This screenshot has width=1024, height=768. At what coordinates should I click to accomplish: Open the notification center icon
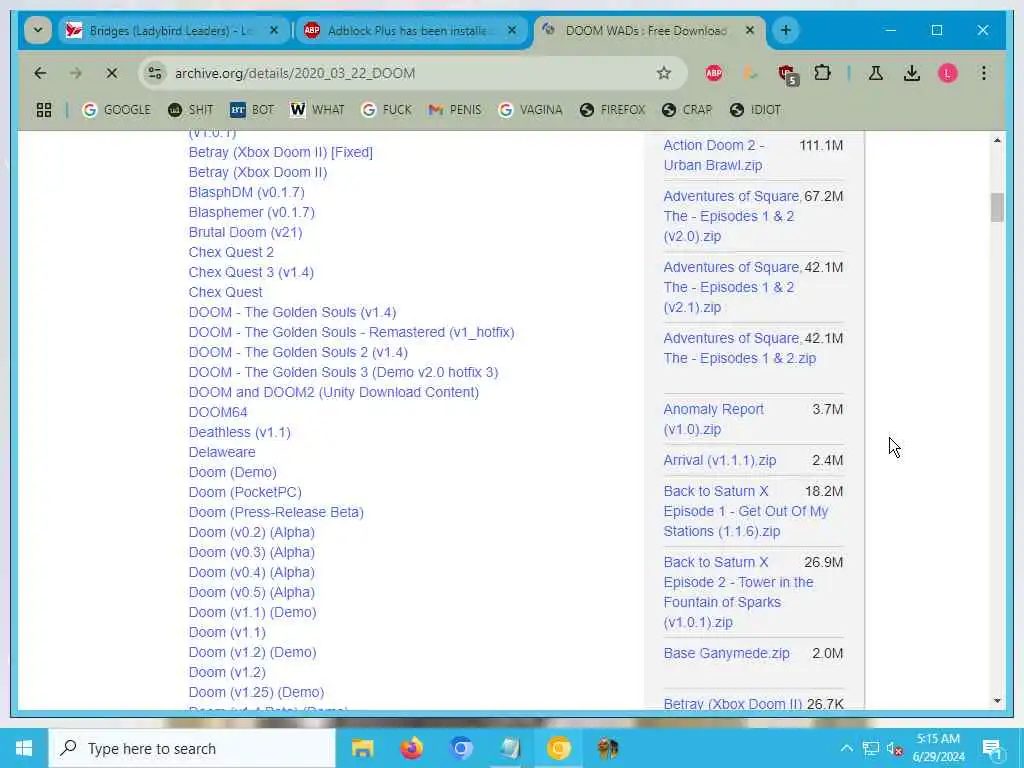click(x=993, y=749)
